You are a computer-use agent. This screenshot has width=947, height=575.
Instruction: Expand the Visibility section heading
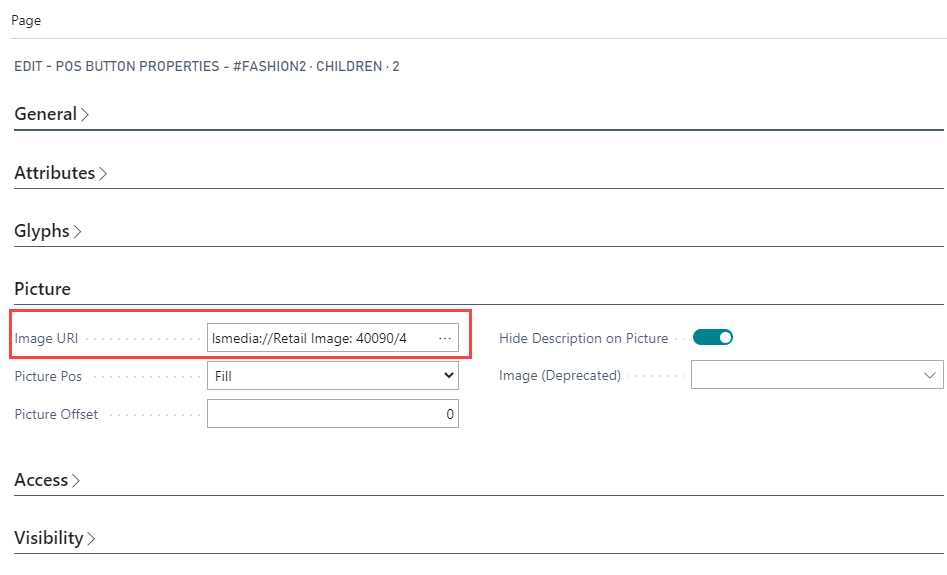pyautogui.click(x=49, y=538)
